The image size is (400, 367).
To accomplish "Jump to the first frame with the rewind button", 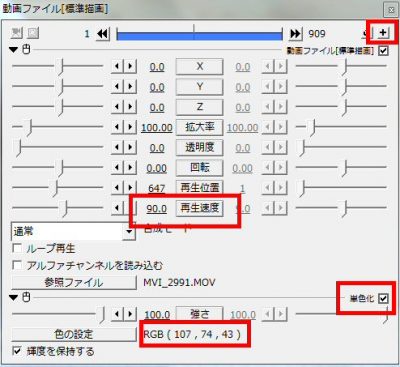I will [x=103, y=34].
